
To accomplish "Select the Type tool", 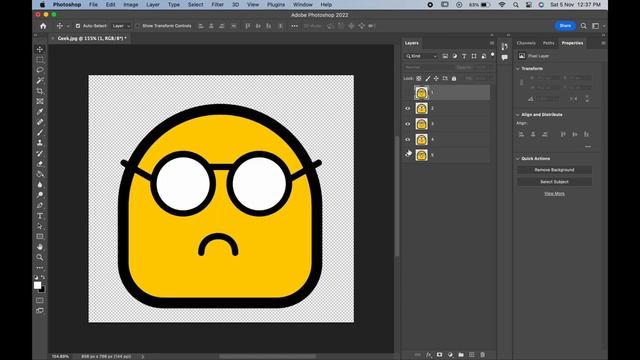I will click(40, 216).
